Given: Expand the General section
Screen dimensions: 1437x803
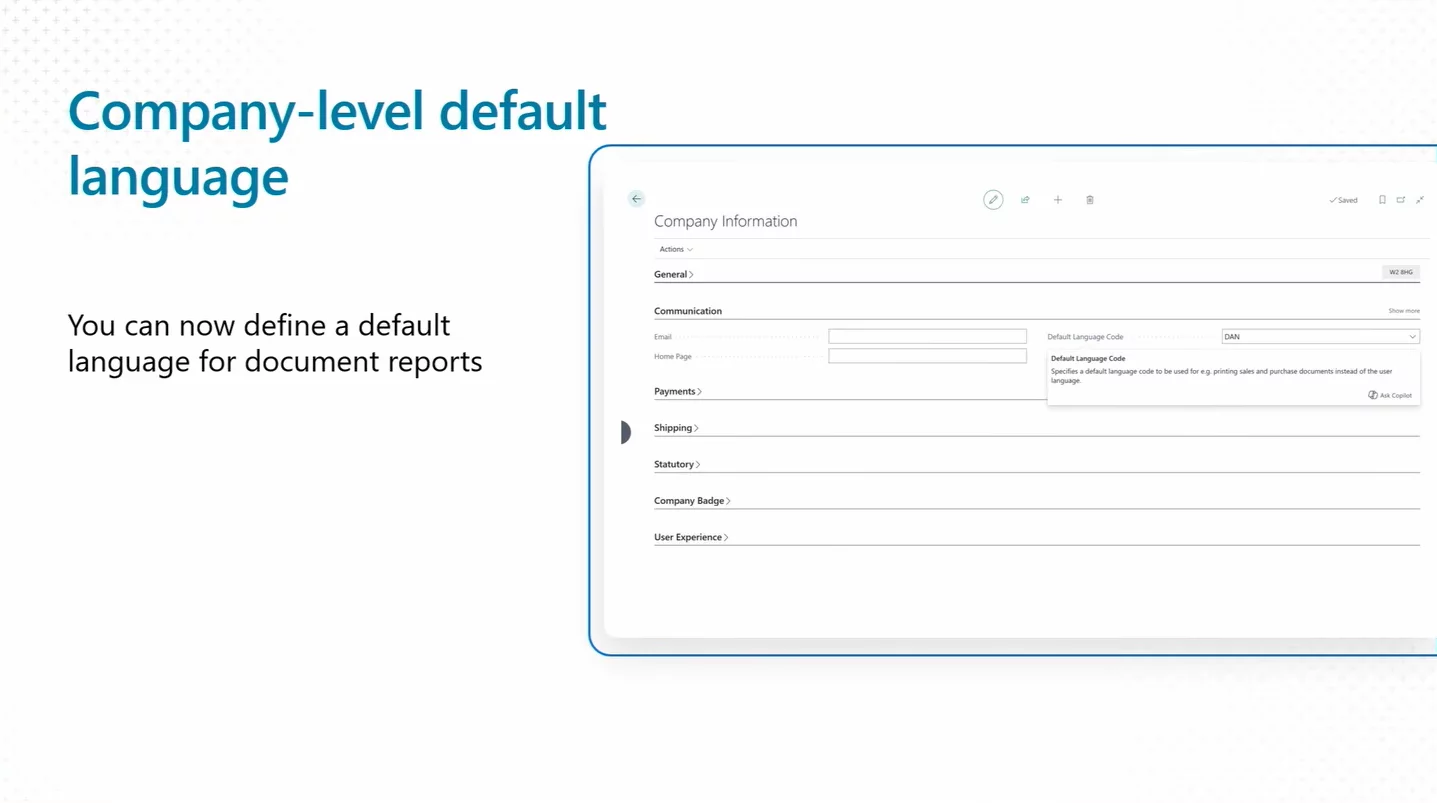Looking at the screenshot, I should click(673, 274).
